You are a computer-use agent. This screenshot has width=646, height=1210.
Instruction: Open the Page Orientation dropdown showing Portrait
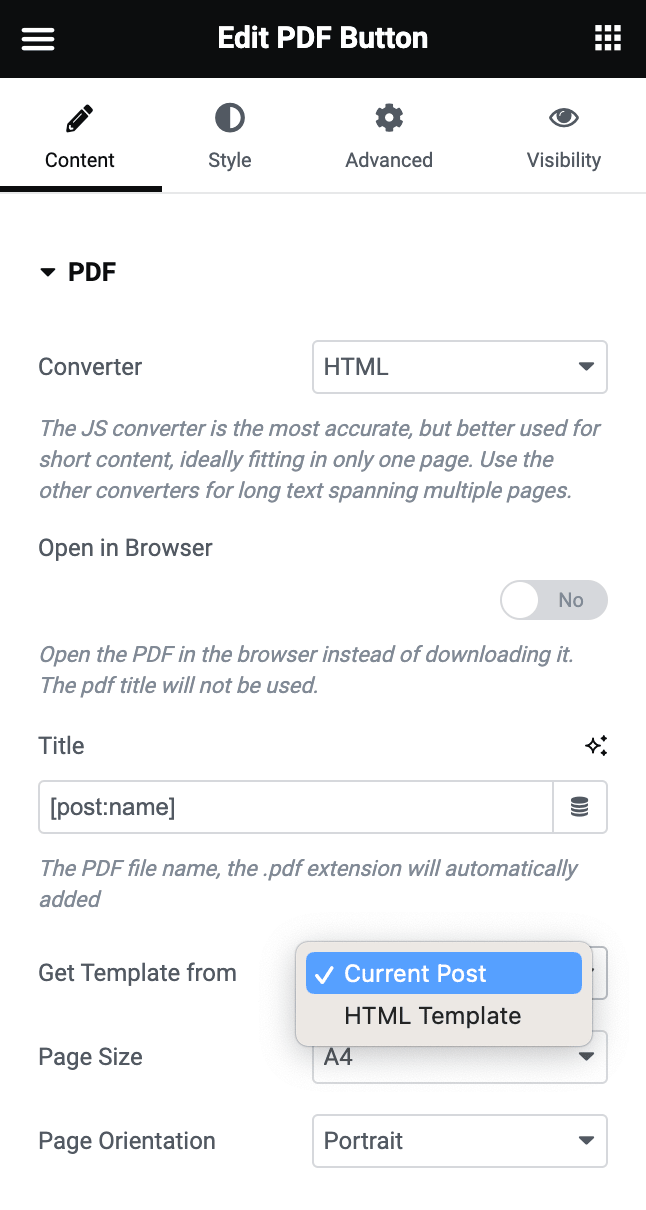459,1141
